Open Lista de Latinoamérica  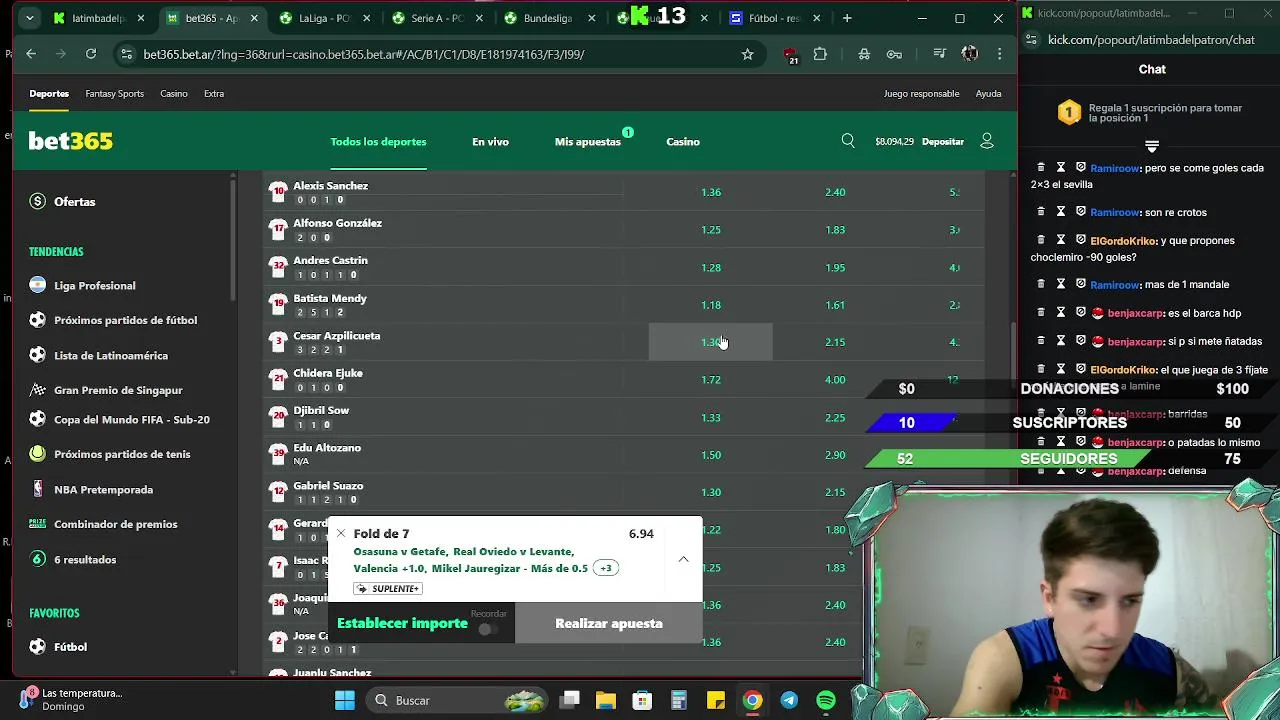(111, 355)
